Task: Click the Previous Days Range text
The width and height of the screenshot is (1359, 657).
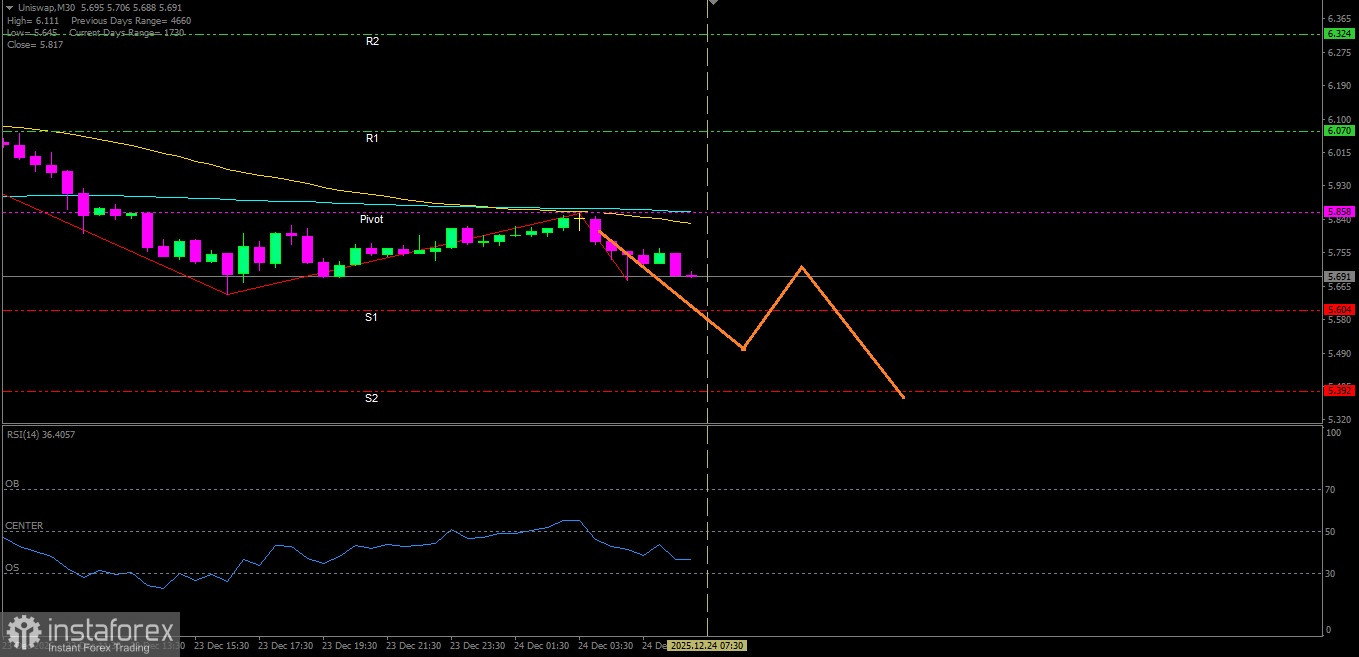Action: (x=131, y=21)
